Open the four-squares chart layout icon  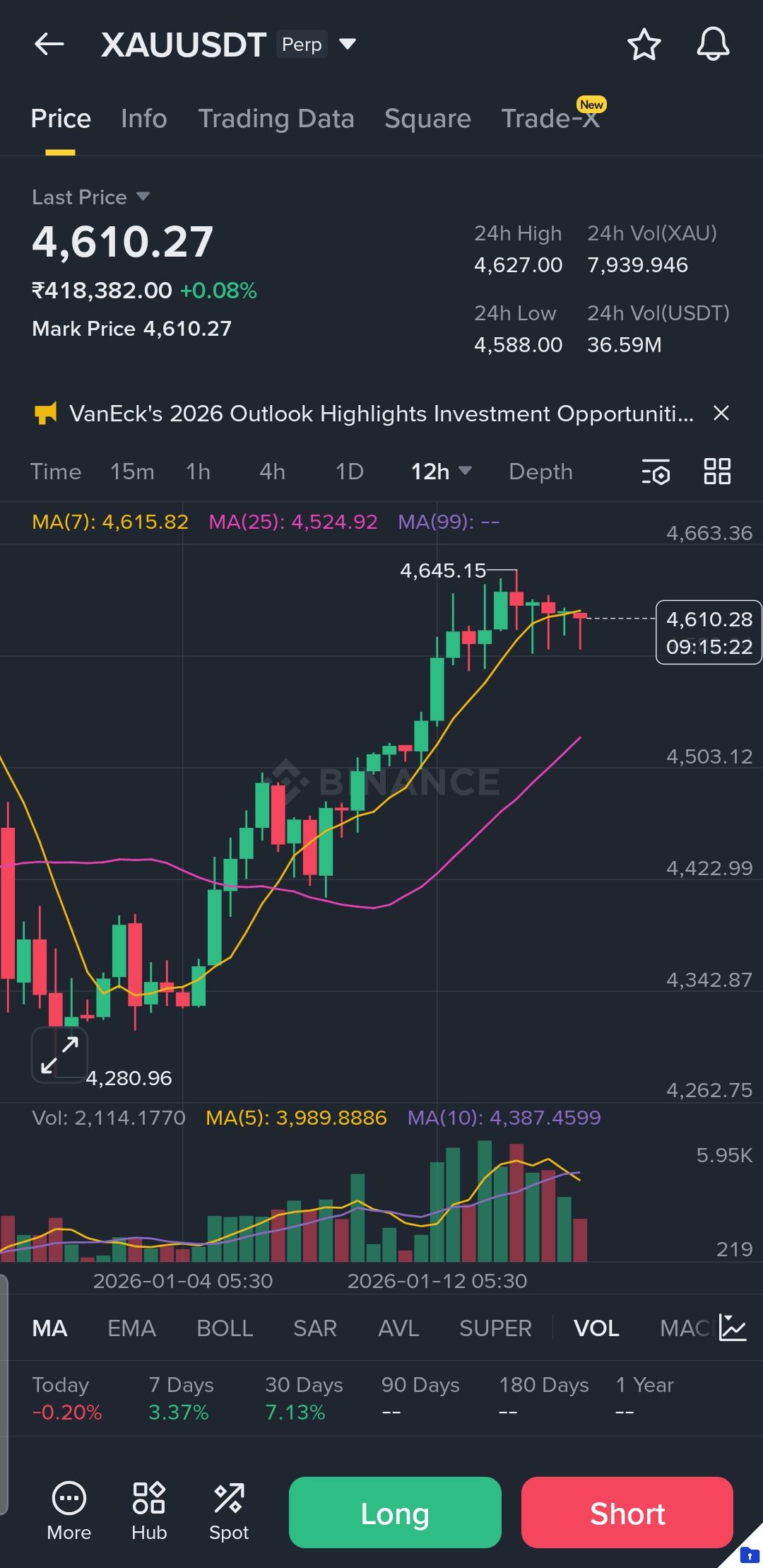(x=717, y=472)
